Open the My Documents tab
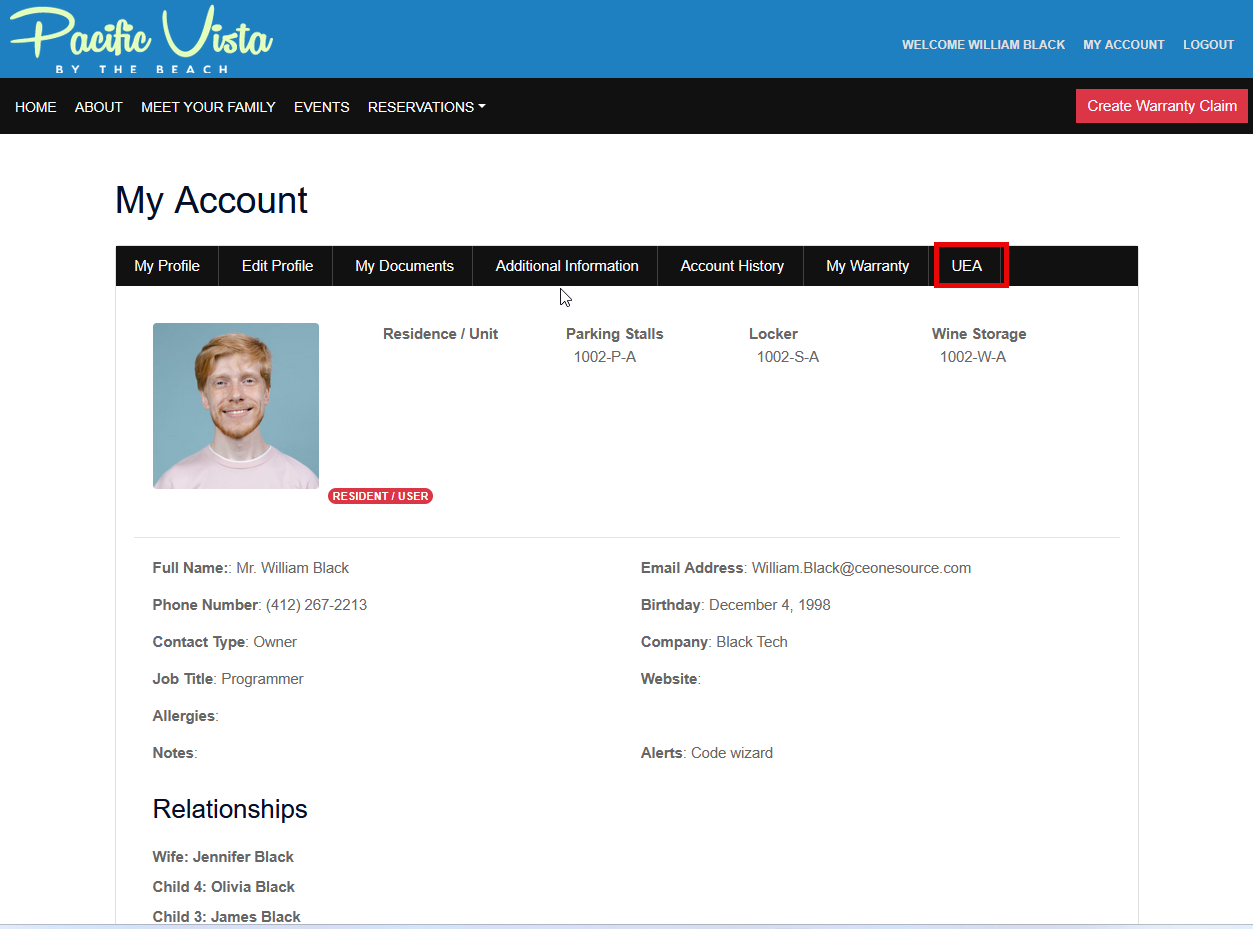This screenshot has width=1253, height=929. 404,266
